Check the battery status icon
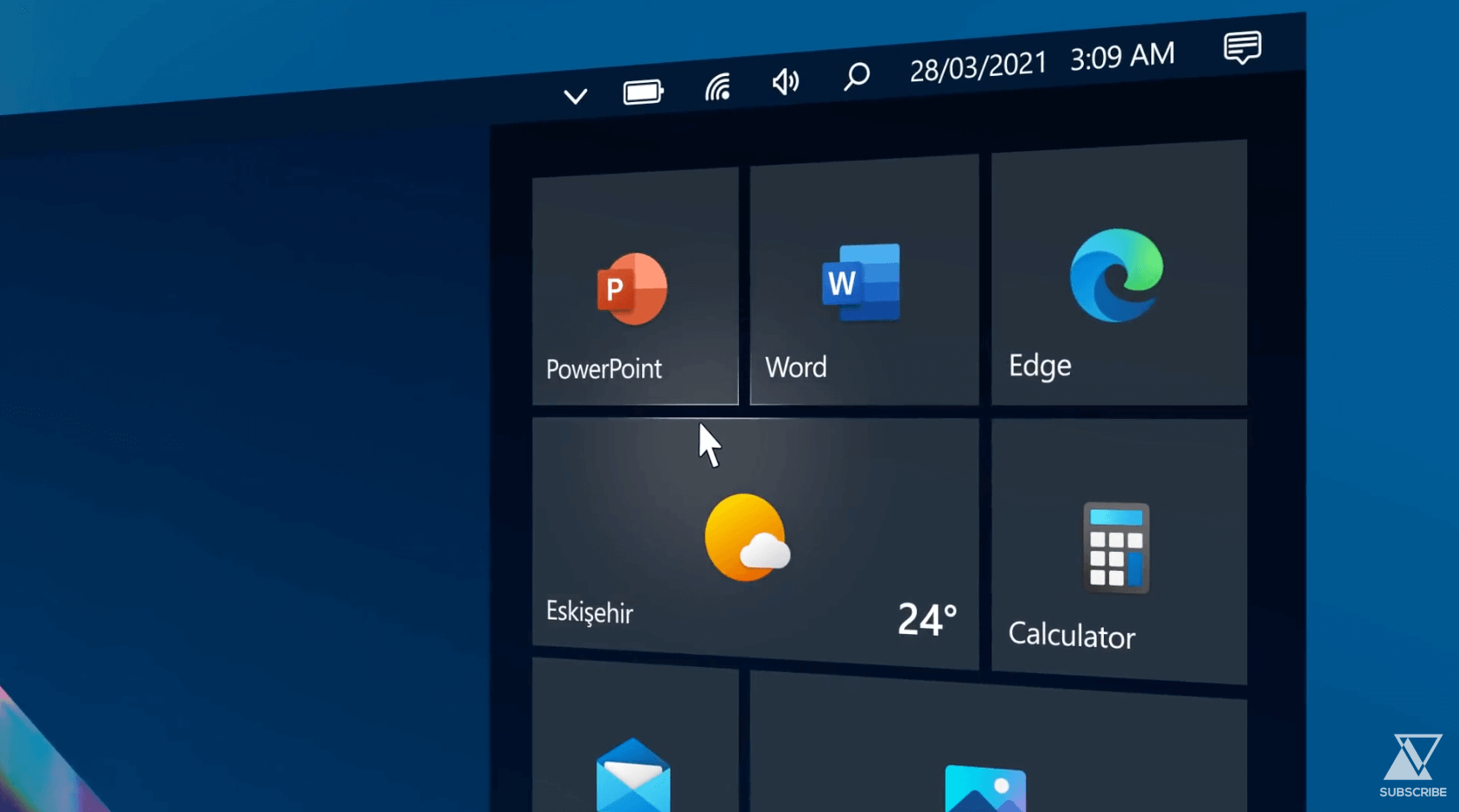The image size is (1459, 812). (644, 91)
